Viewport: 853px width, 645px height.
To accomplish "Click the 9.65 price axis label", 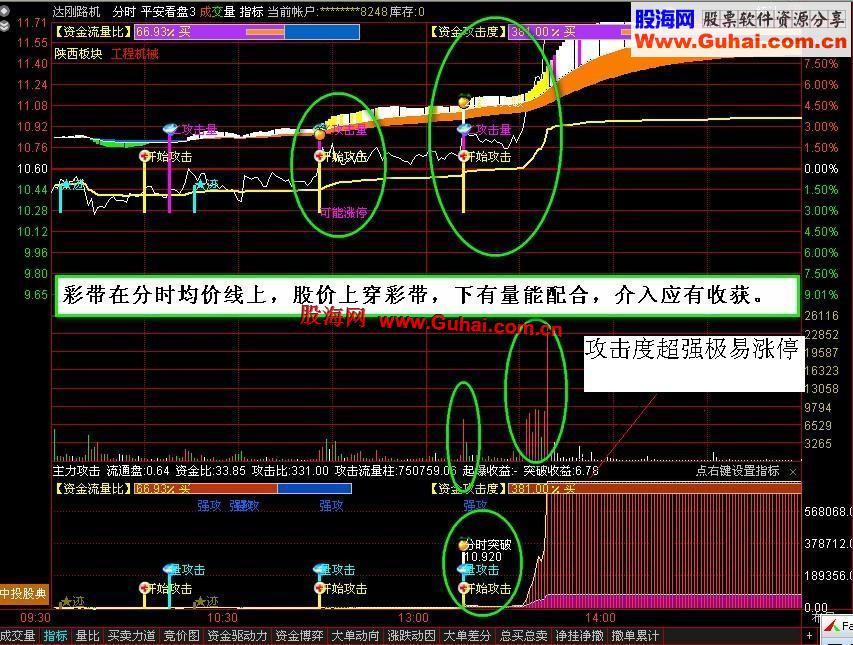I will (36, 295).
